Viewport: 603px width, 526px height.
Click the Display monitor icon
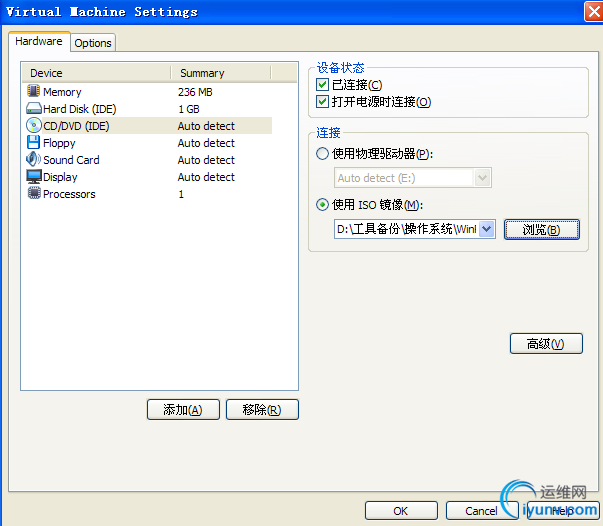[x=34, y=176]
